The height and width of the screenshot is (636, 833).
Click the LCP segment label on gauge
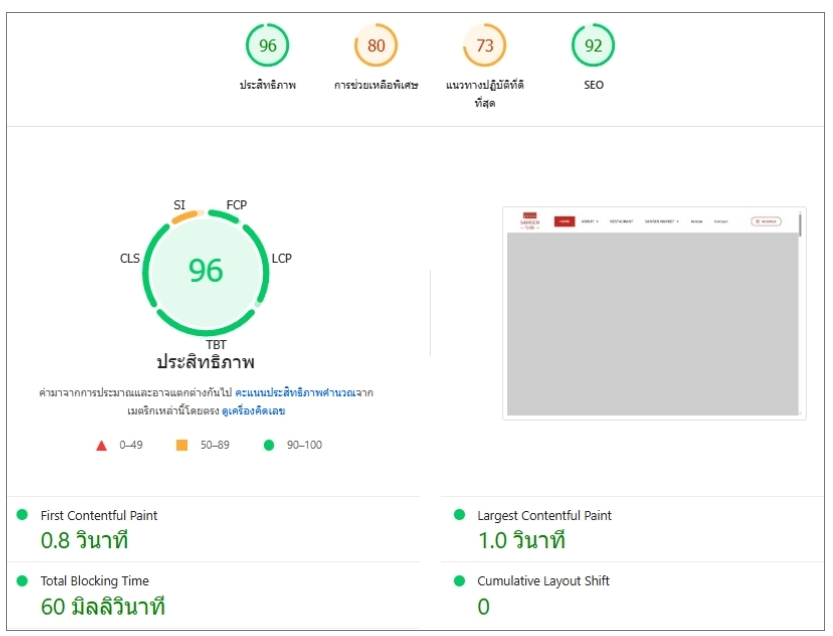coord(282,258)
